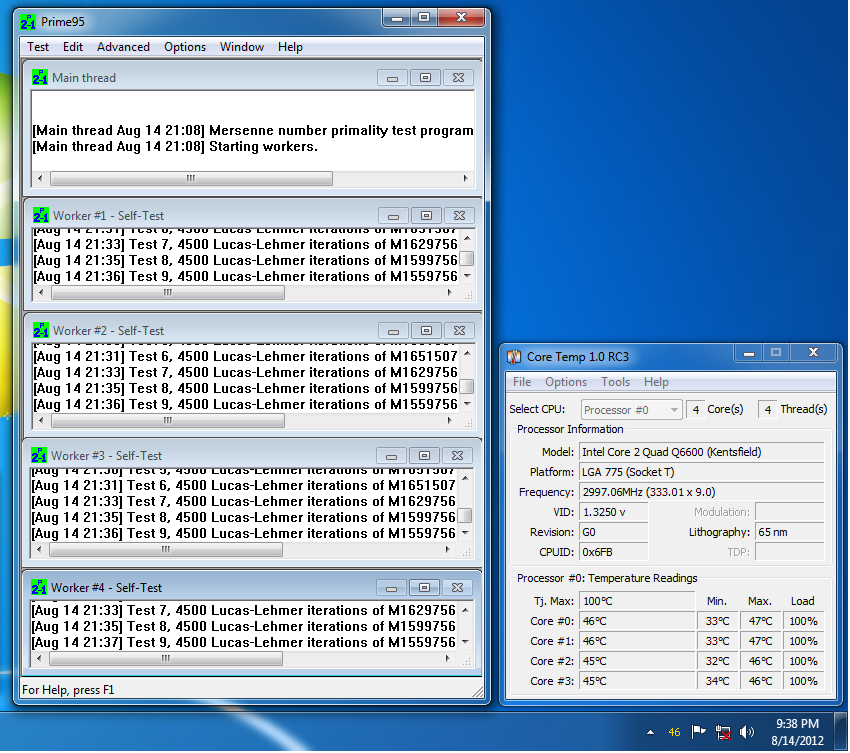Open Action Center flag tray icon
This screenshot has height=753, width=850.
tap(699, 732)
